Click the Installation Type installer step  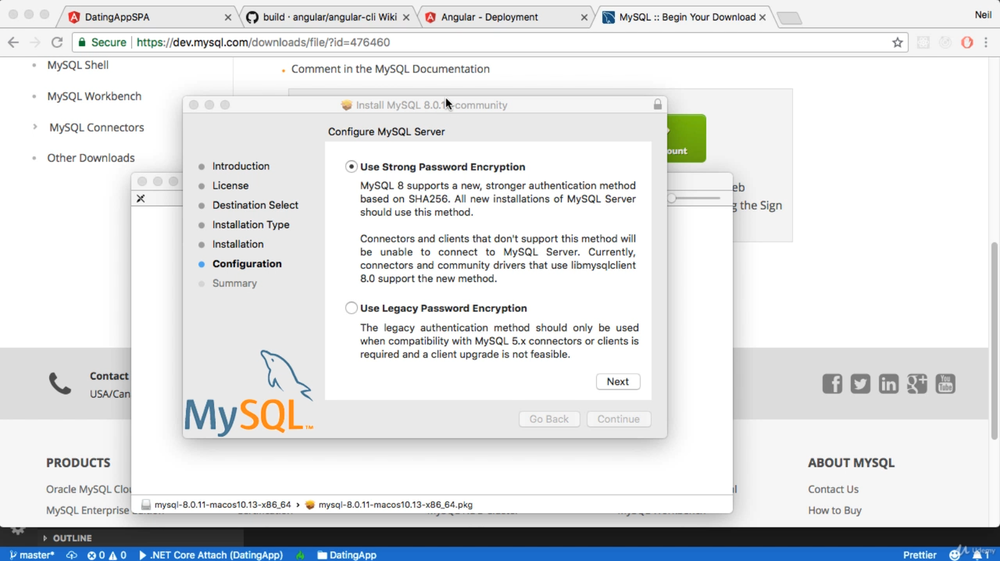(x=251, y=224)
